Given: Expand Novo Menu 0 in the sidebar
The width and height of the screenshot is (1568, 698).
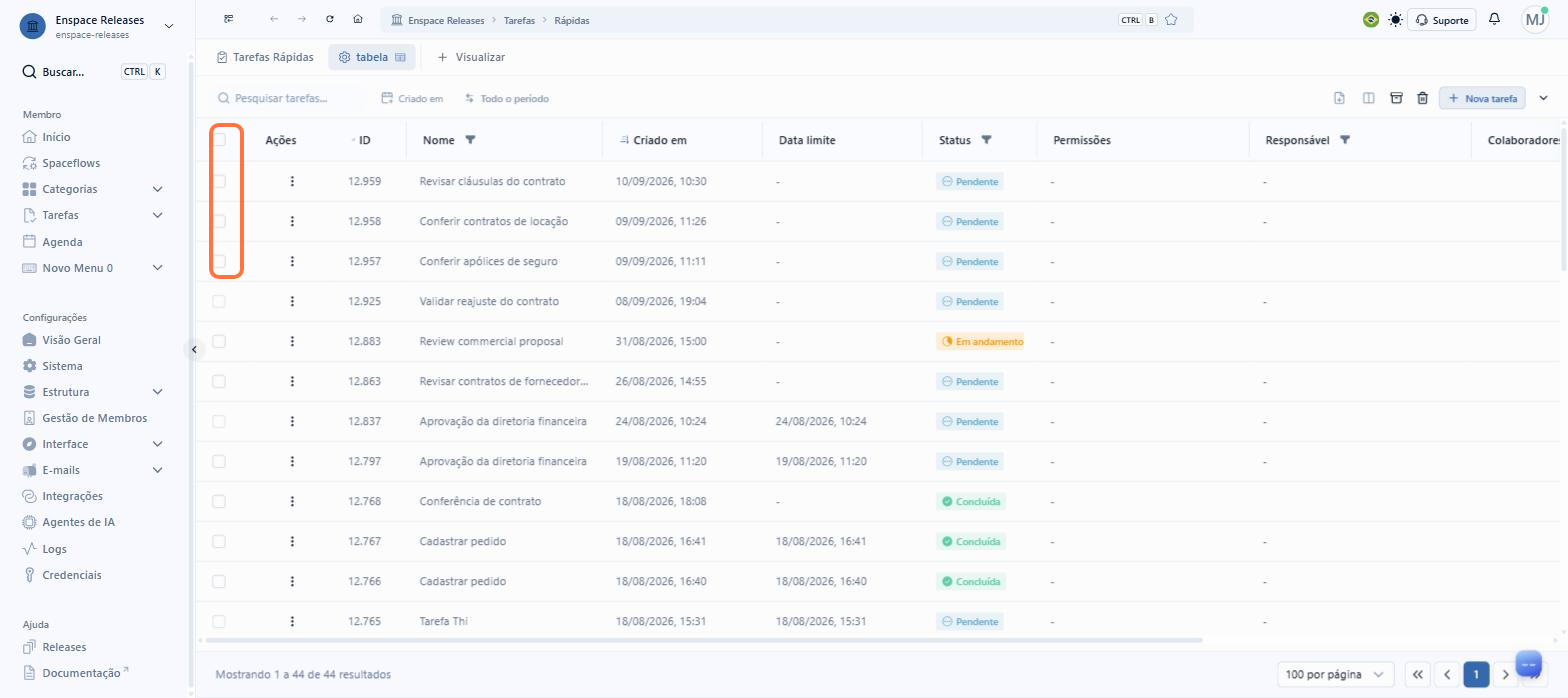Looking at the screenshot, I should (x=157, y=268).
